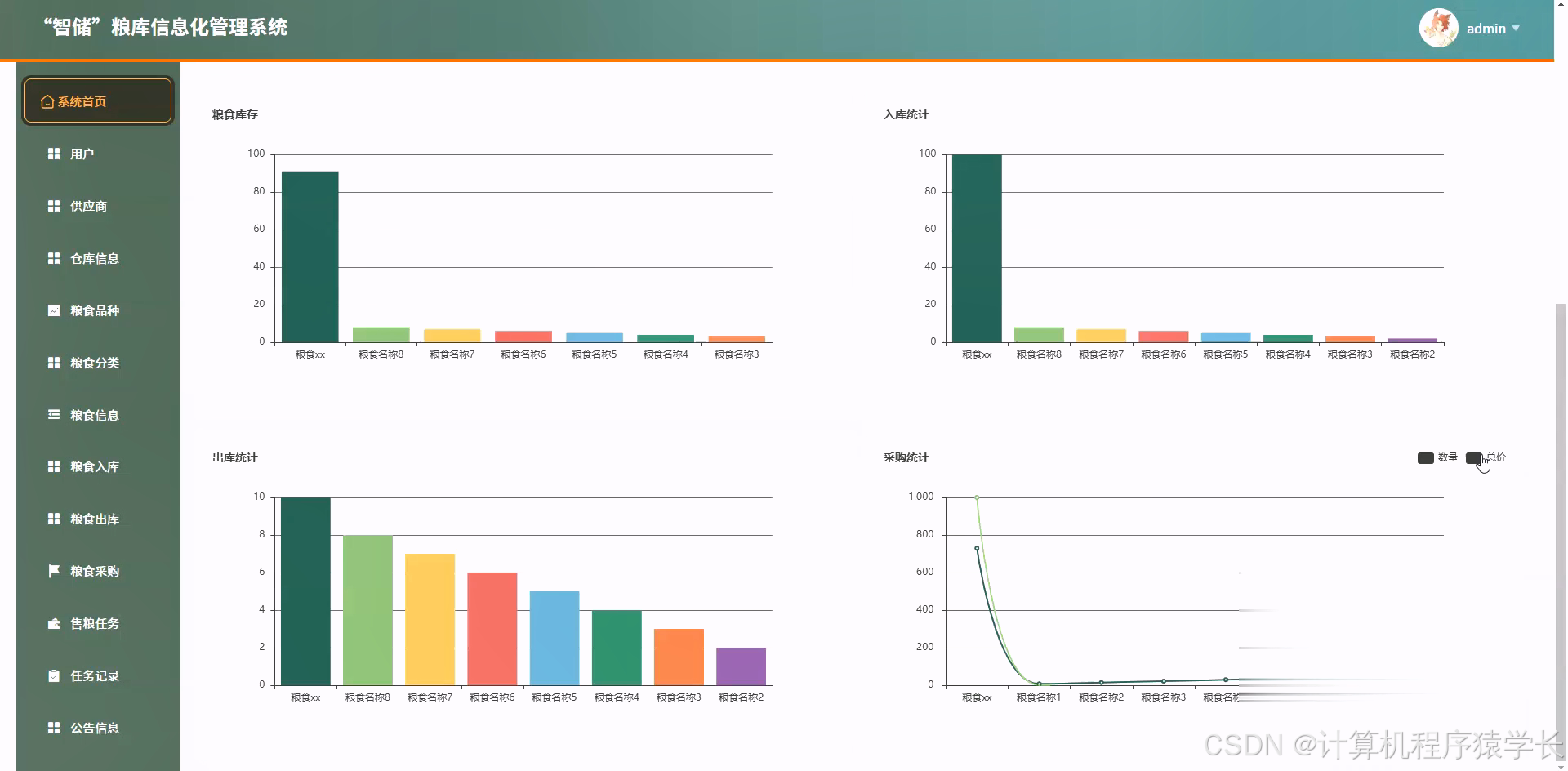Image resolution: width=1568 pixels, height=771 pixels.
Task: Click the 粮食xx bar in 入库统计 chart
Action: [977, 248]
